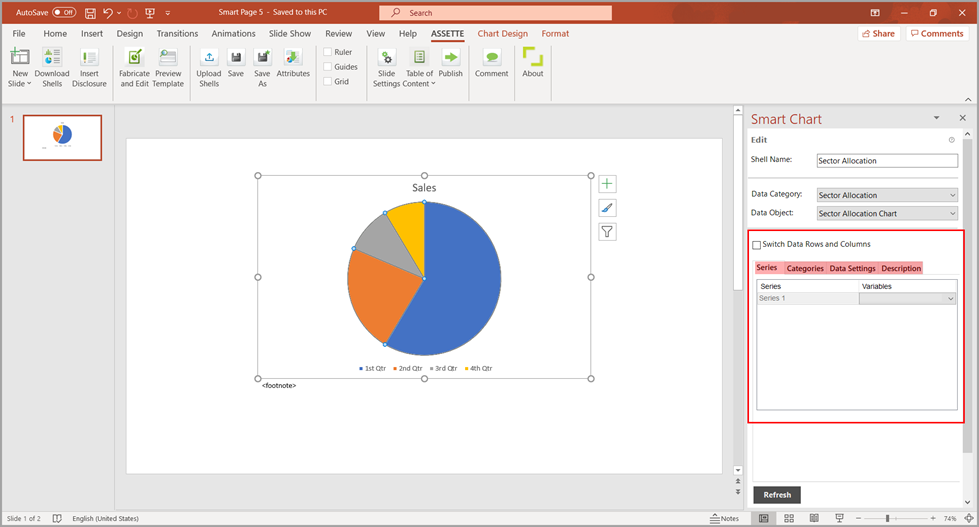Click the ASSETTE Save icon
The height and width of the screenshot is (527, 979).
pyautogui.click(x=236, y=57)
